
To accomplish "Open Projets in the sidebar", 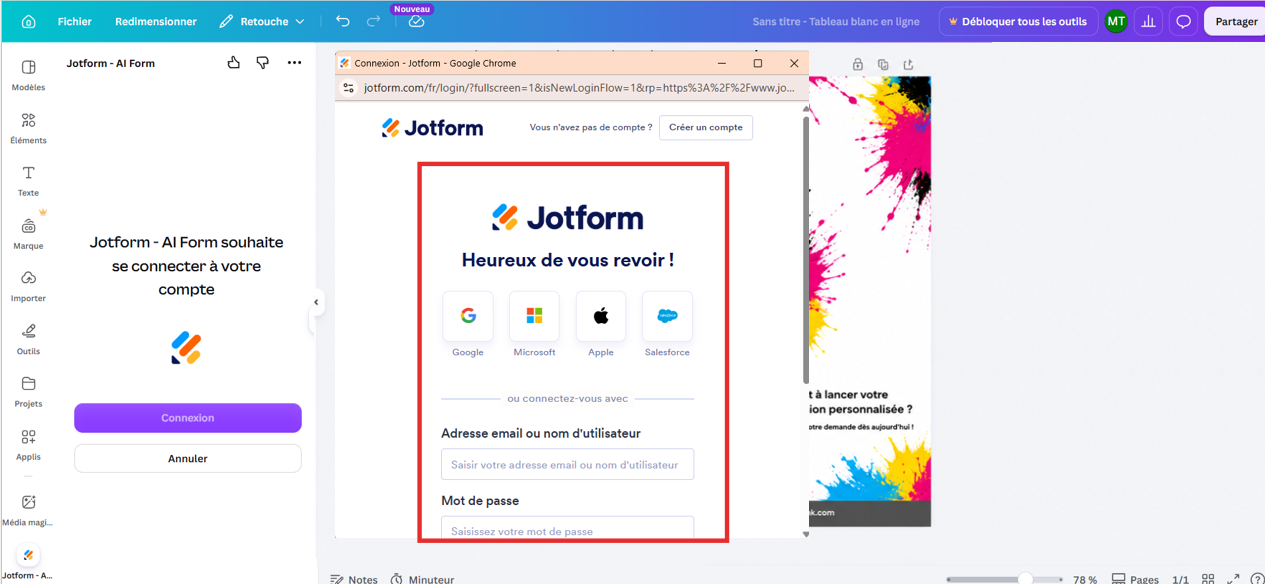I will 28,392.
